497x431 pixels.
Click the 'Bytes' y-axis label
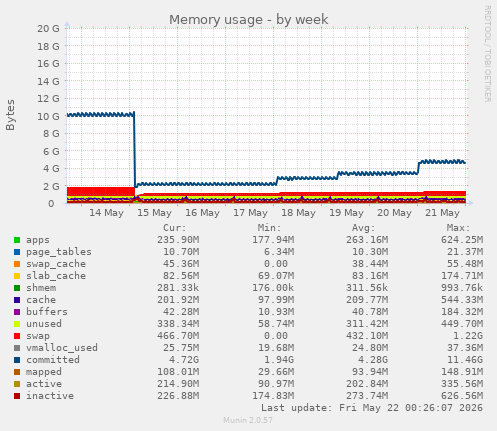coord(10,115)
